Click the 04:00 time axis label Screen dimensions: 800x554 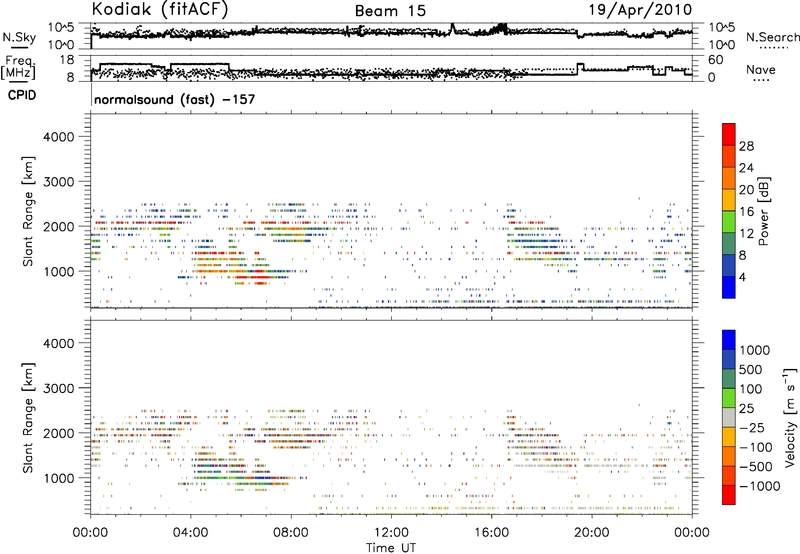tap(190, 533)
